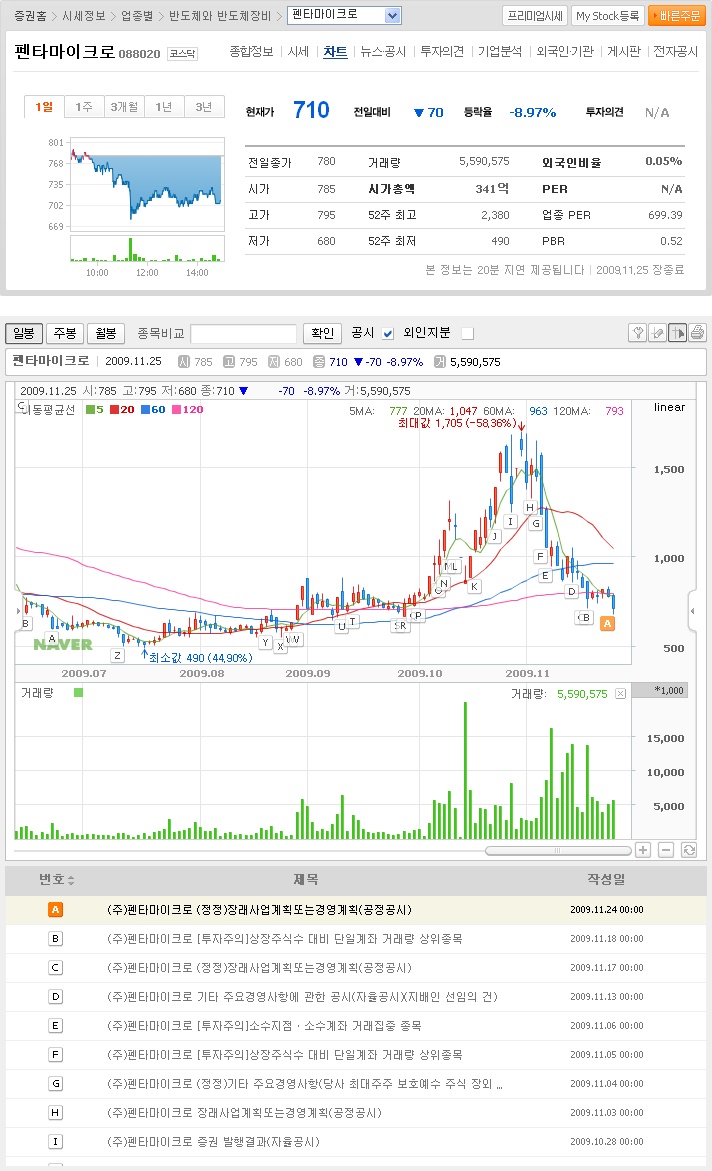Click the G icon in disclosure list

coord(55,1084)
